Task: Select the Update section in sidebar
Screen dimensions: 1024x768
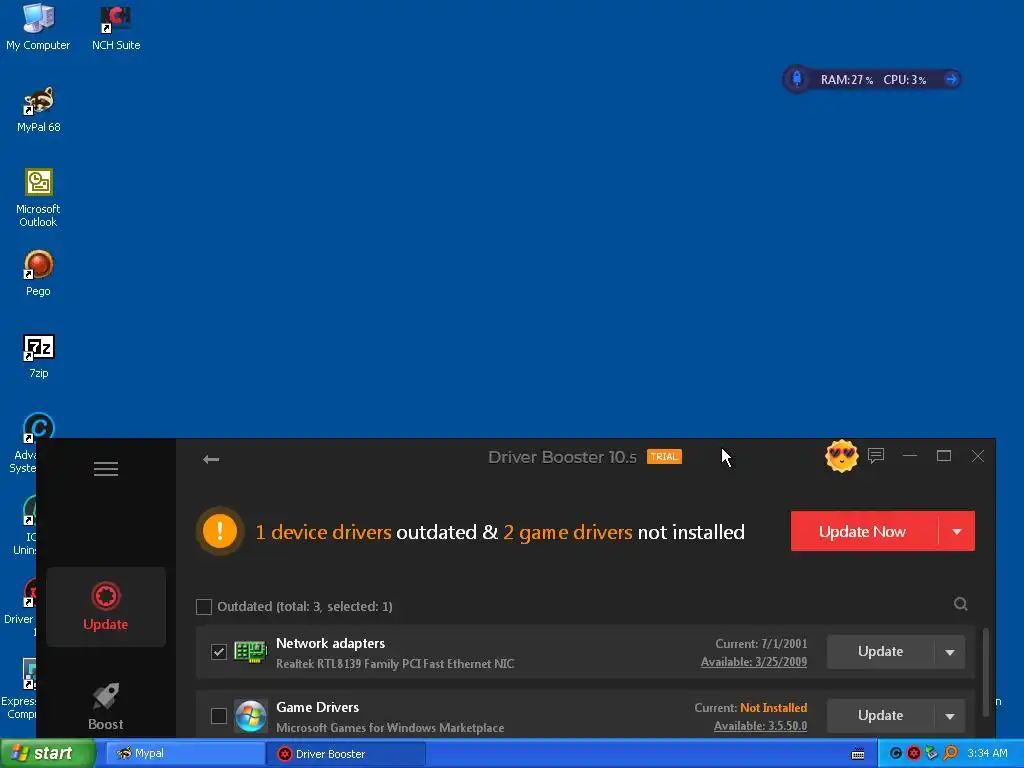Action: [x=106, y=607]
